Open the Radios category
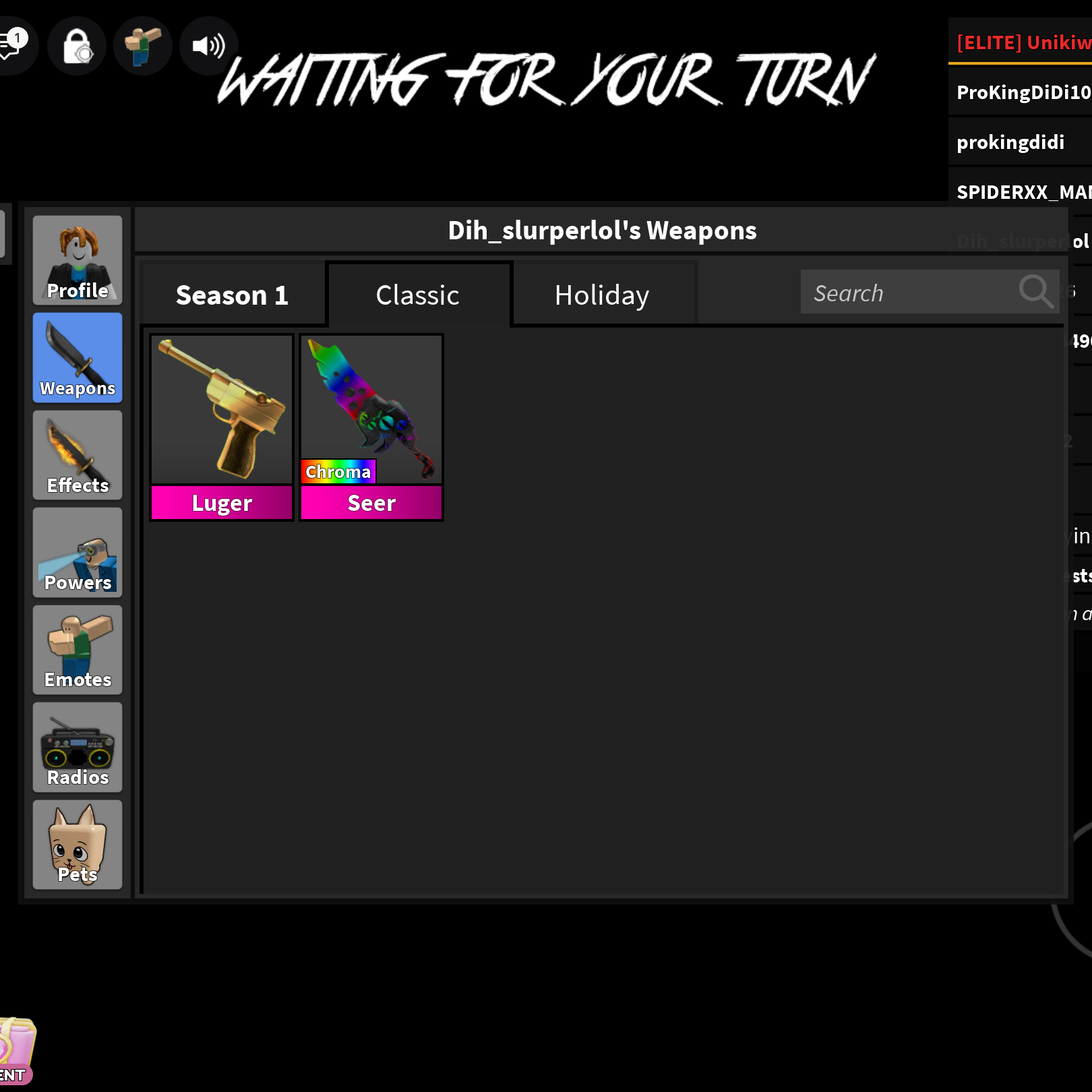The height and width of the screenshot is (1092, 1092). (78, 747)
